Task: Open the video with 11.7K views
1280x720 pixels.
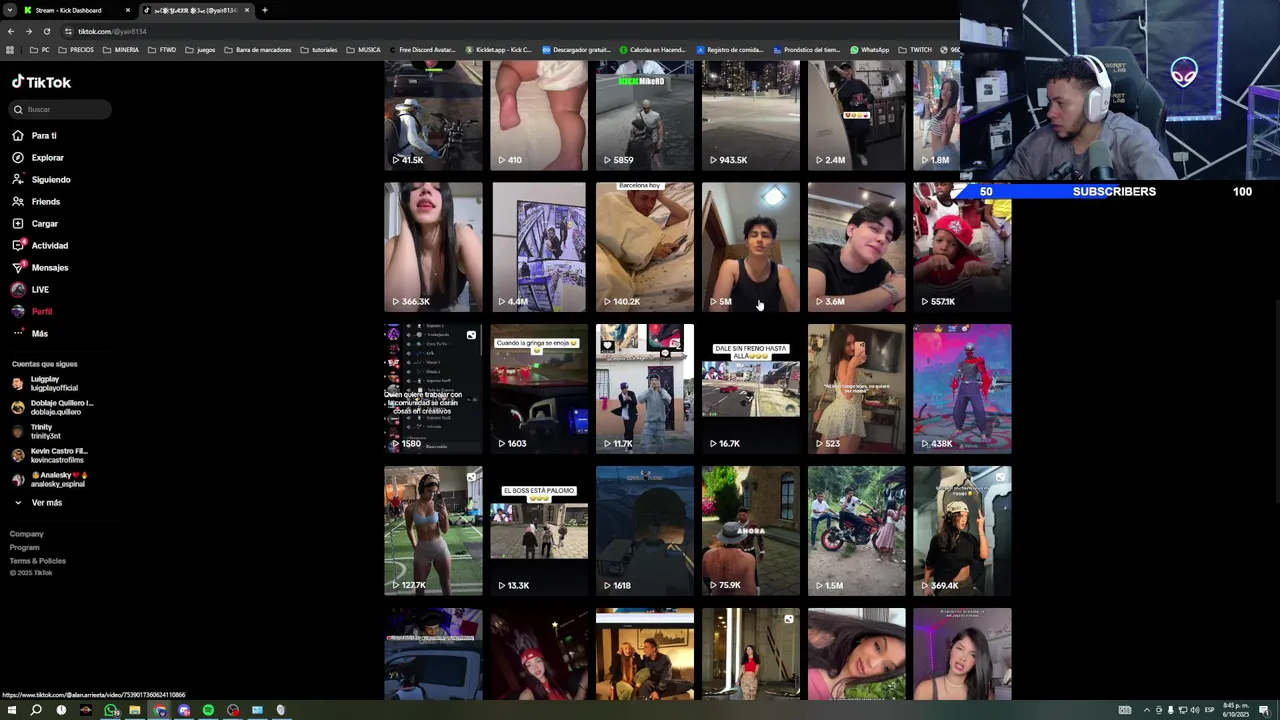Action: point(645,389)
